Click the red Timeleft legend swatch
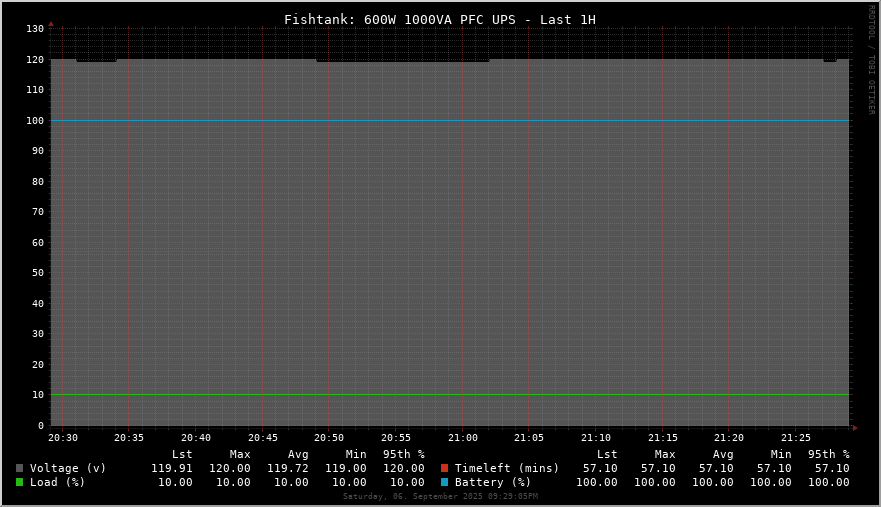Screen dimensions: 881x507 click(444, 468)
